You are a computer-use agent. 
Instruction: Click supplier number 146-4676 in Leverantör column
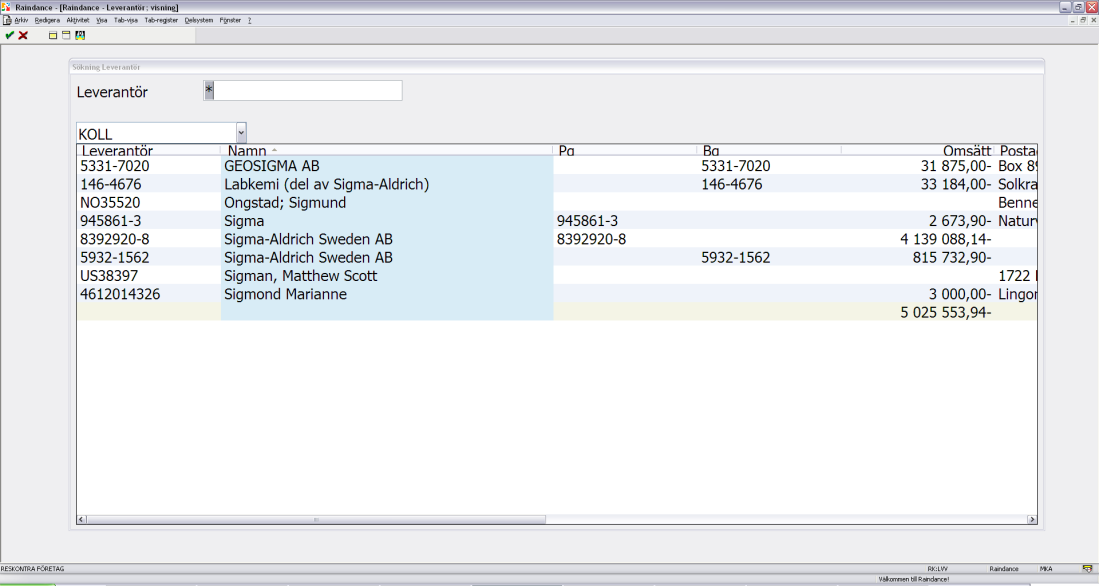[111, 184]
